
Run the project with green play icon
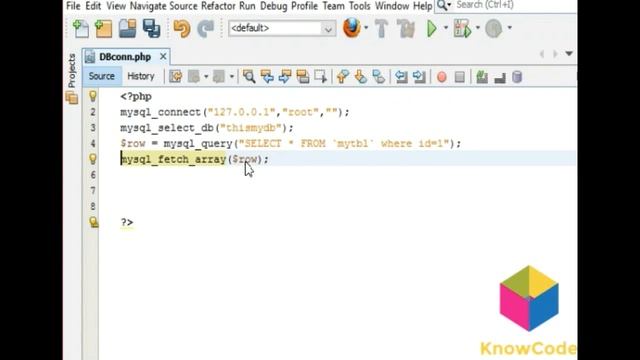[431, 29]
